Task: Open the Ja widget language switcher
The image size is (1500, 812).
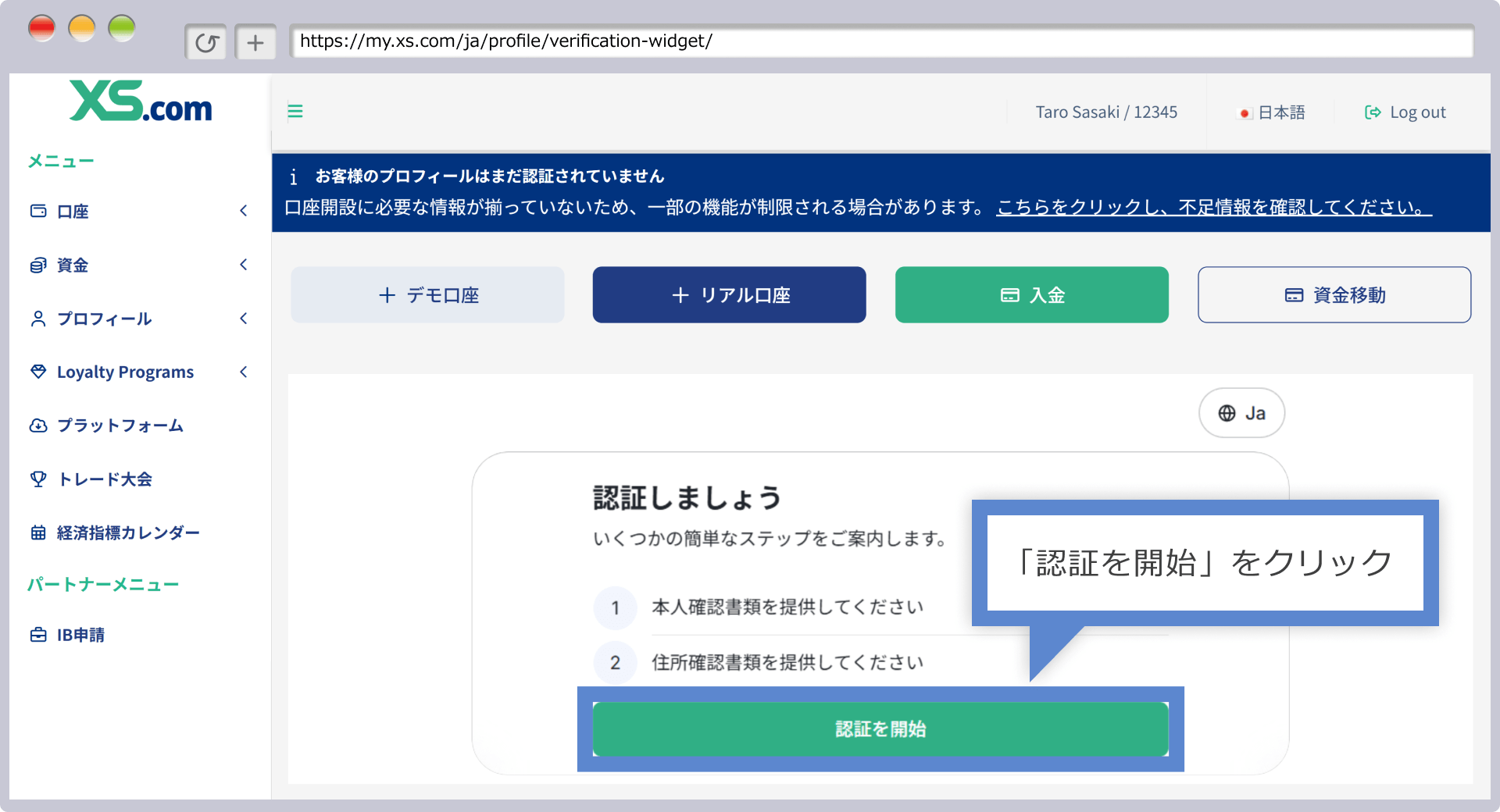Action: click(x=1241, y=413)
